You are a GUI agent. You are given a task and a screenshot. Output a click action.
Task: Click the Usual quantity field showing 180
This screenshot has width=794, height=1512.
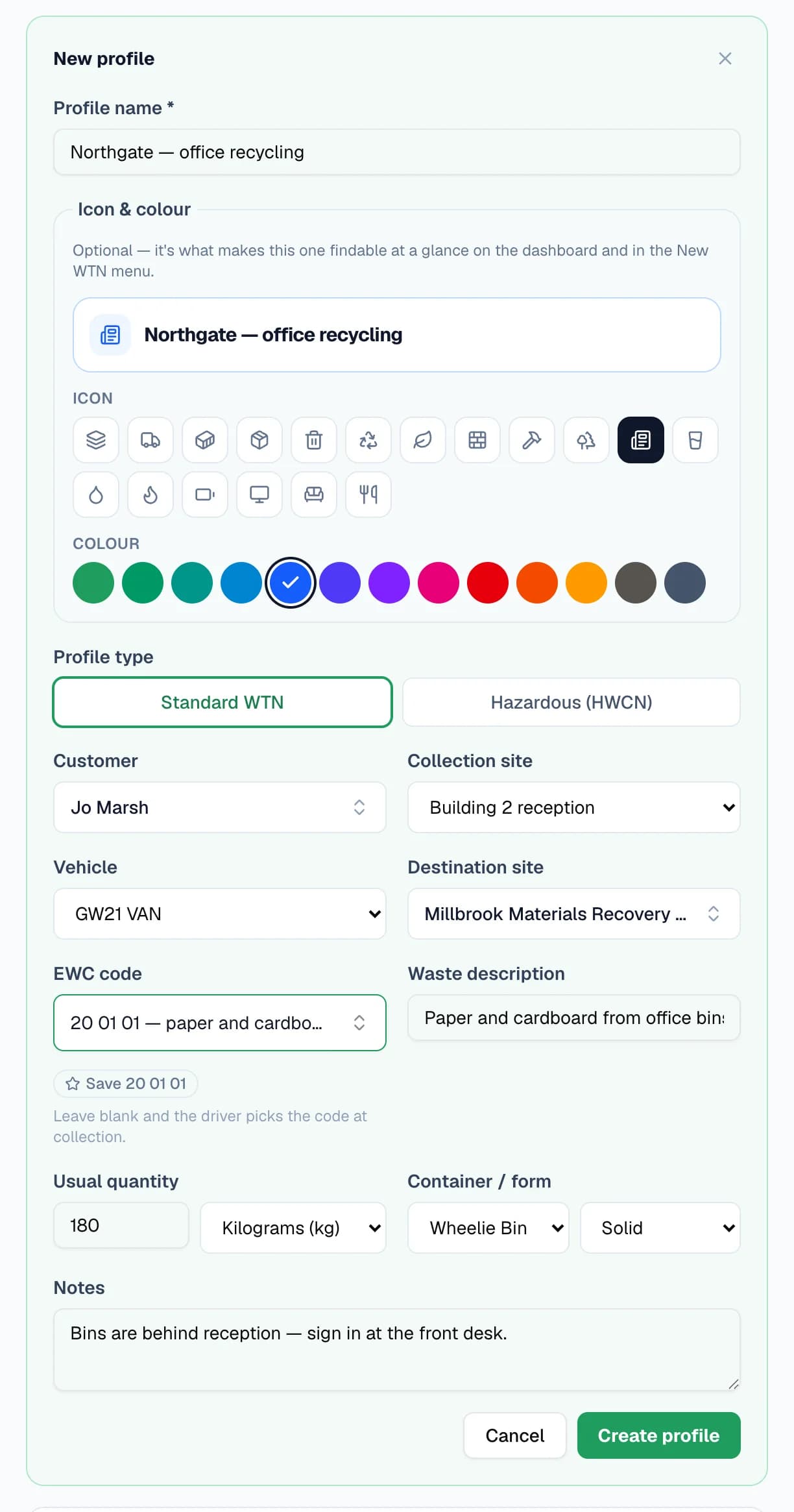(x=121, y=1225)
